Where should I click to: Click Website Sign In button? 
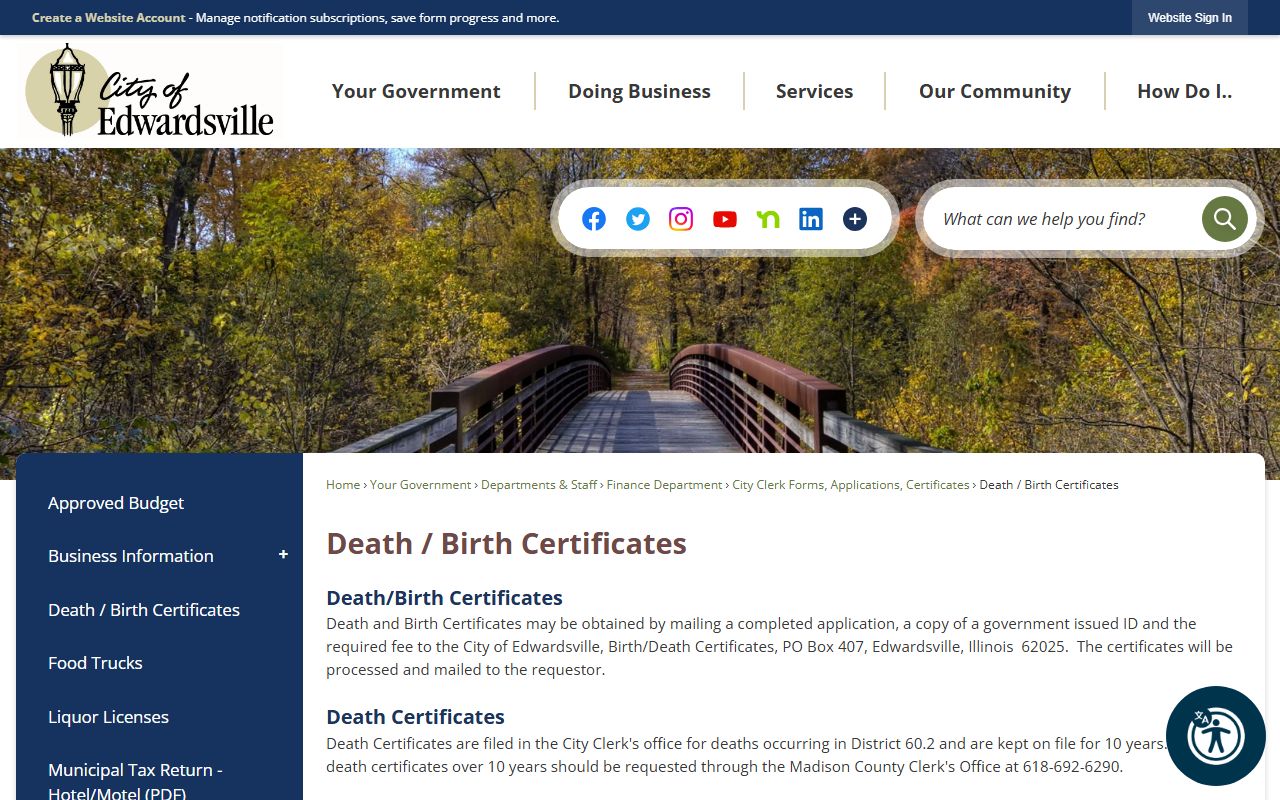pyautogui.click(x=1190, y=18)
